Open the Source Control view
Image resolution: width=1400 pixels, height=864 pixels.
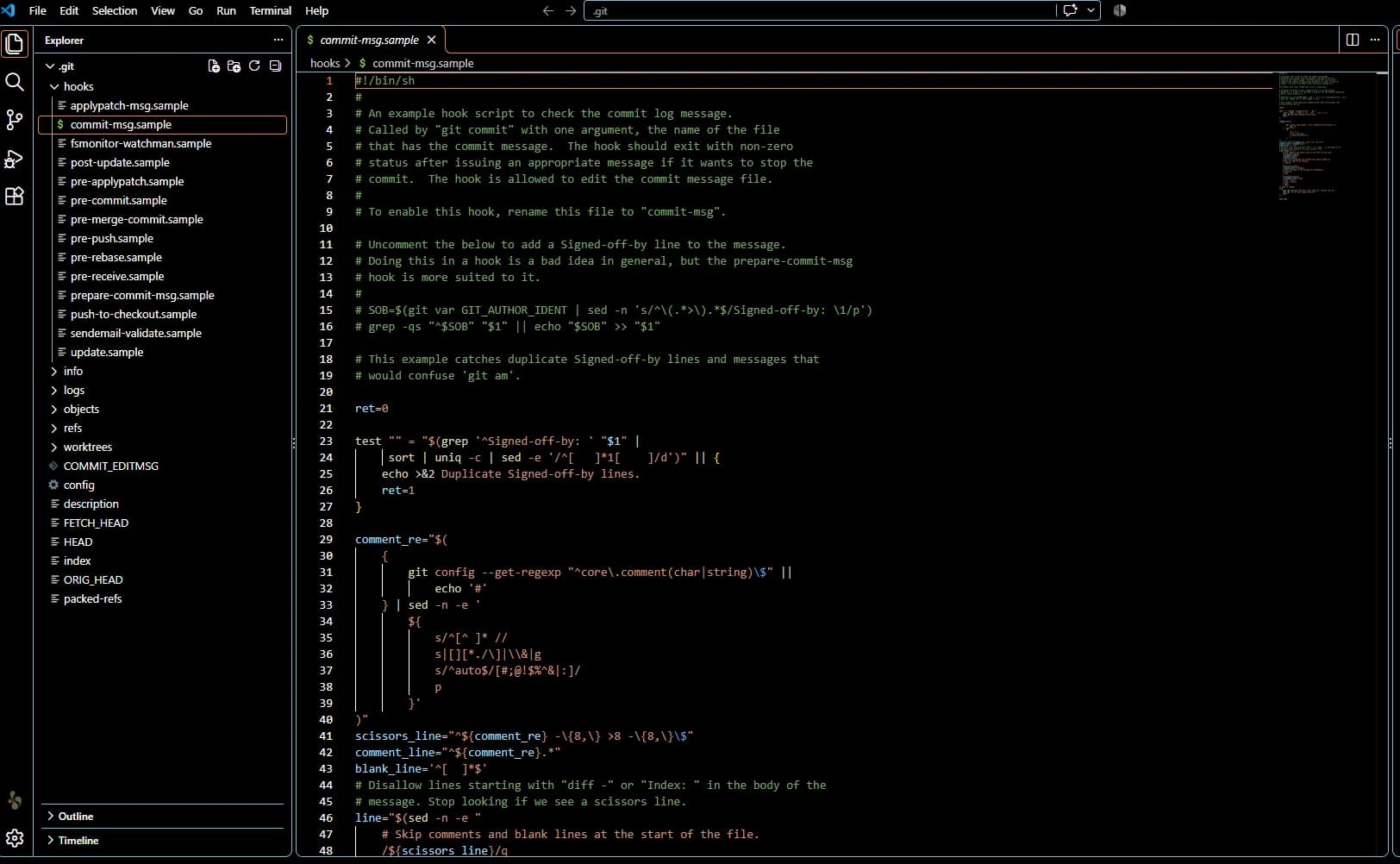[15, 120]
